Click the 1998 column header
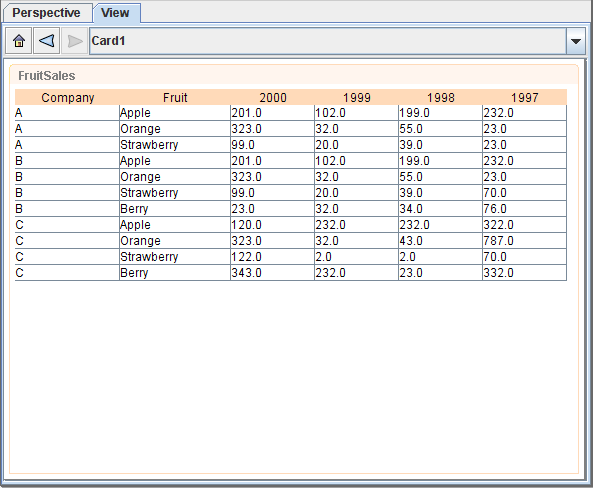Image resolution: width=593 pixels, height=488 pixels. tap(440, 97)
